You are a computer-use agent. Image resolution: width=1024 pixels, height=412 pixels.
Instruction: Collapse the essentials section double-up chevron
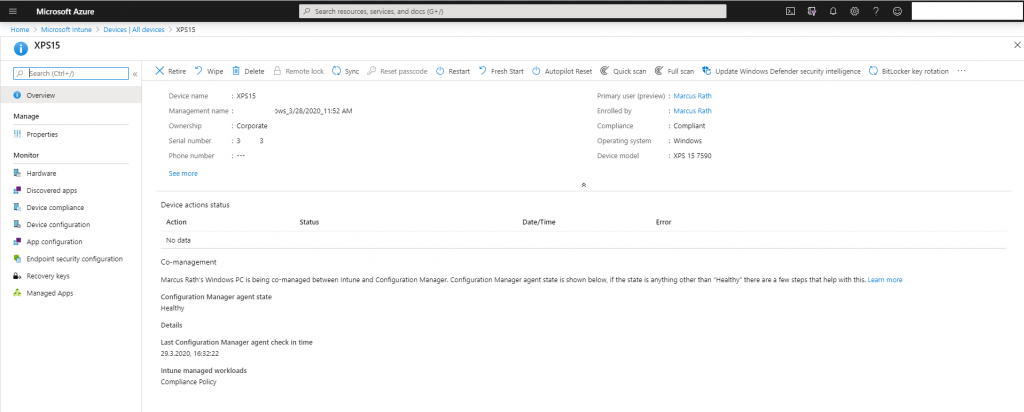pyautogui.click(x=583, y=185)
